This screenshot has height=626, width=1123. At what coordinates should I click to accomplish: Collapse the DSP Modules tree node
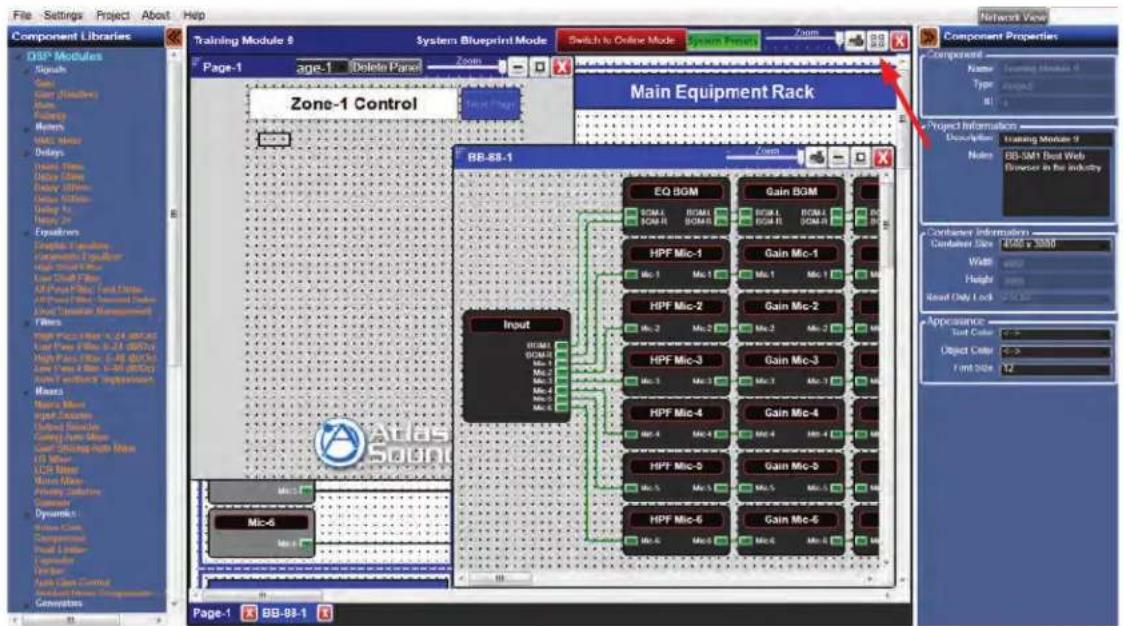coord(20,56)
